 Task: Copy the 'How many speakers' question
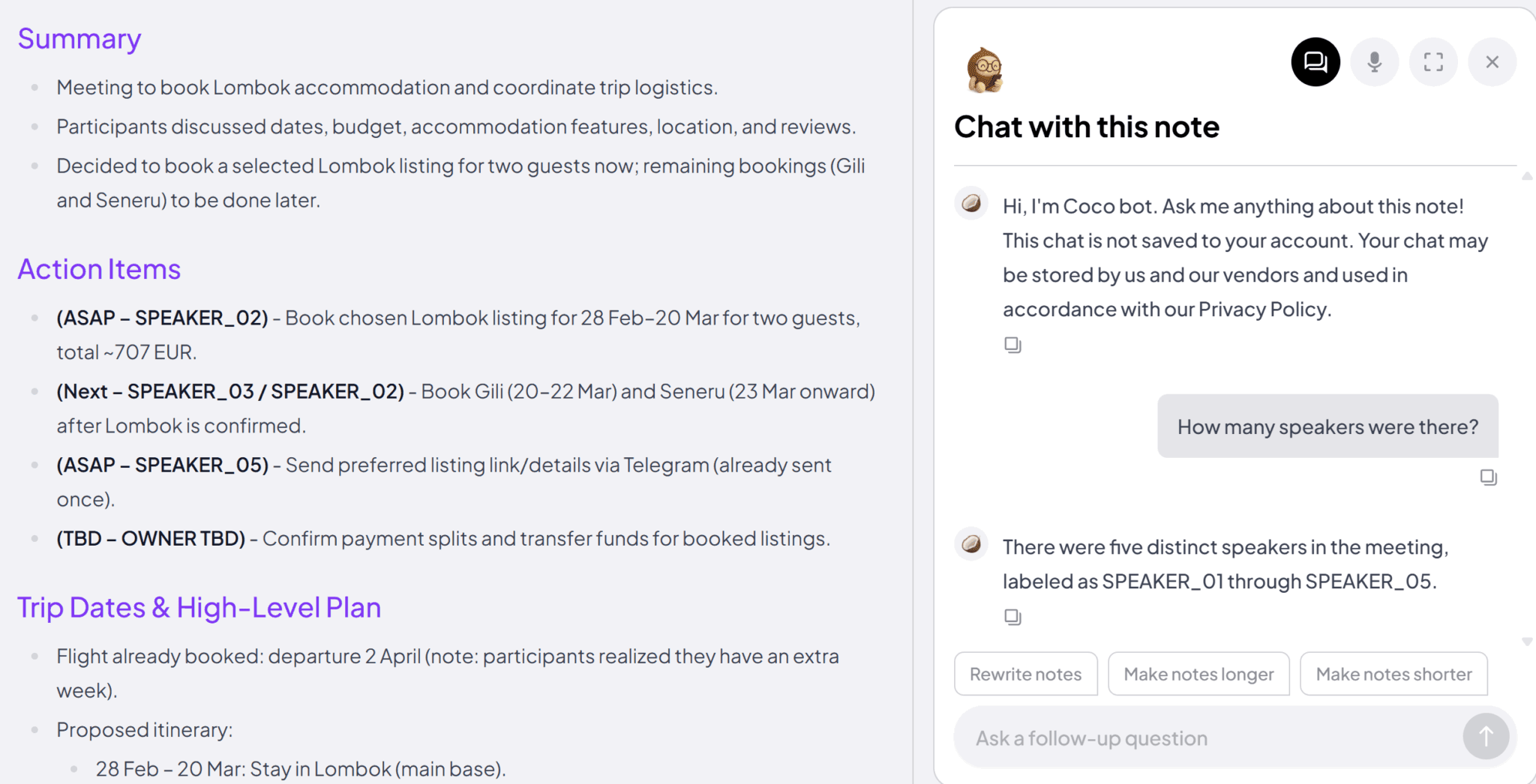(x=1488, y=477)
